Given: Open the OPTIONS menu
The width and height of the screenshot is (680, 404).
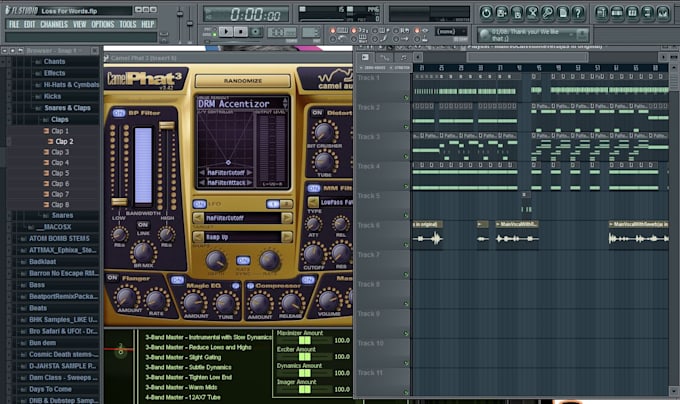Looking at the screenshot, I should pos(103,24).
